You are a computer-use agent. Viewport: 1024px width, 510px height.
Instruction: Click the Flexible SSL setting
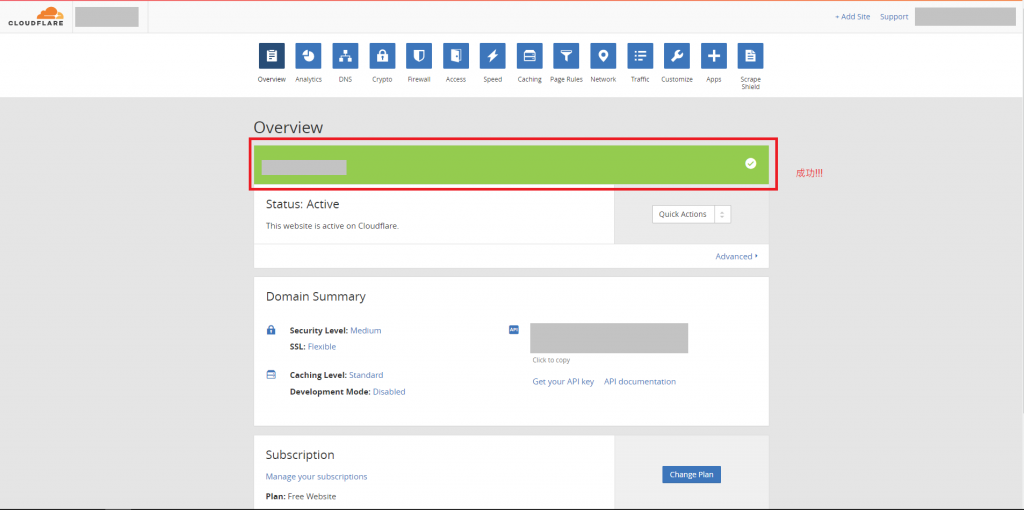tap(322, 347)
